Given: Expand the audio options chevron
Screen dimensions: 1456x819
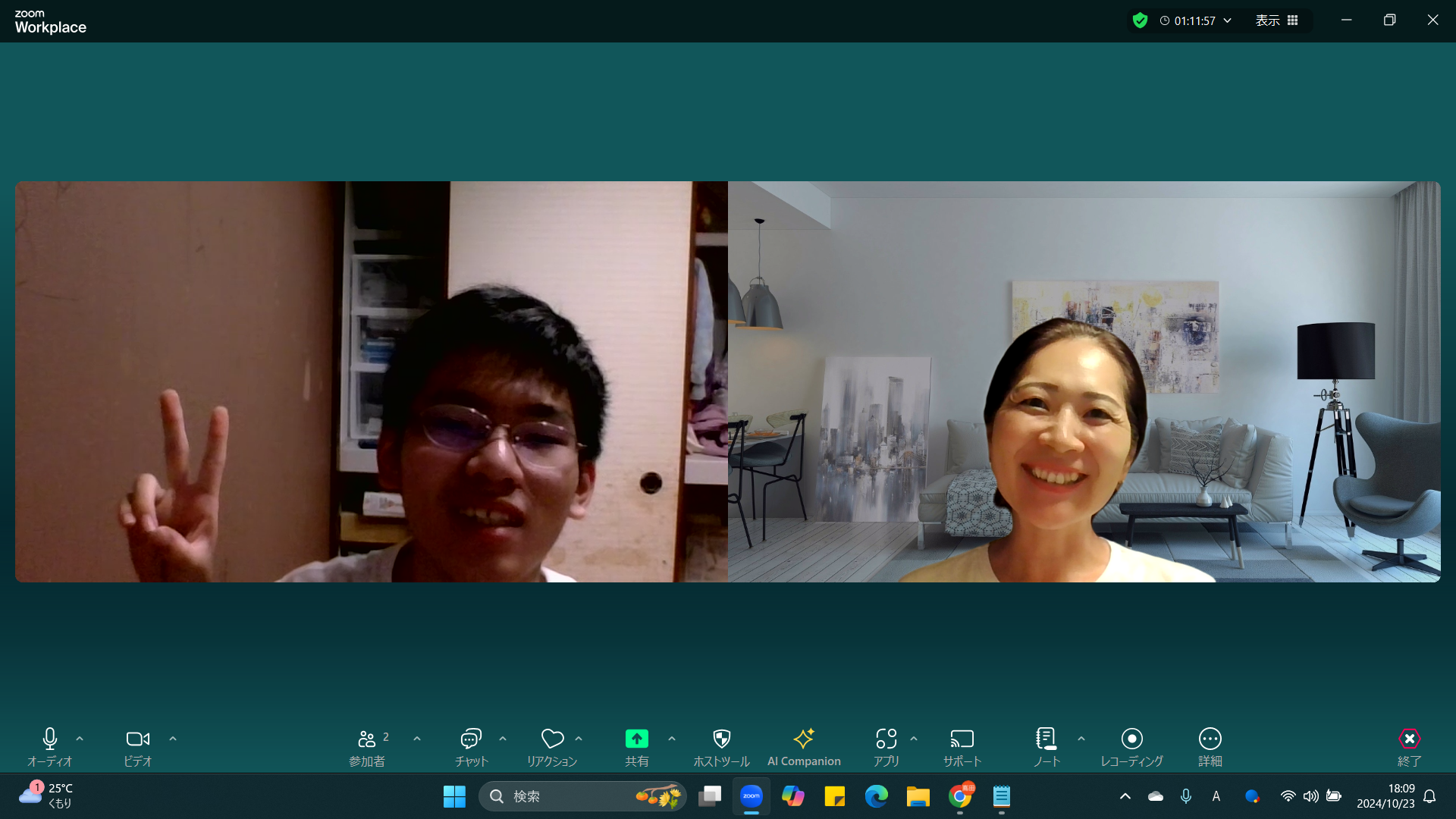Looking at the screenshot, I should pyautogui.click(x=80, y=739).
